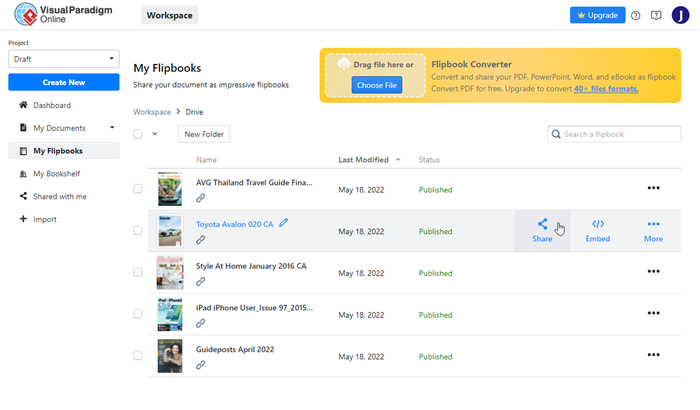Click rename pencil icon beside Toyota Avalon
The height and width of the screenshot is (410, 700).
coord(284,223)
